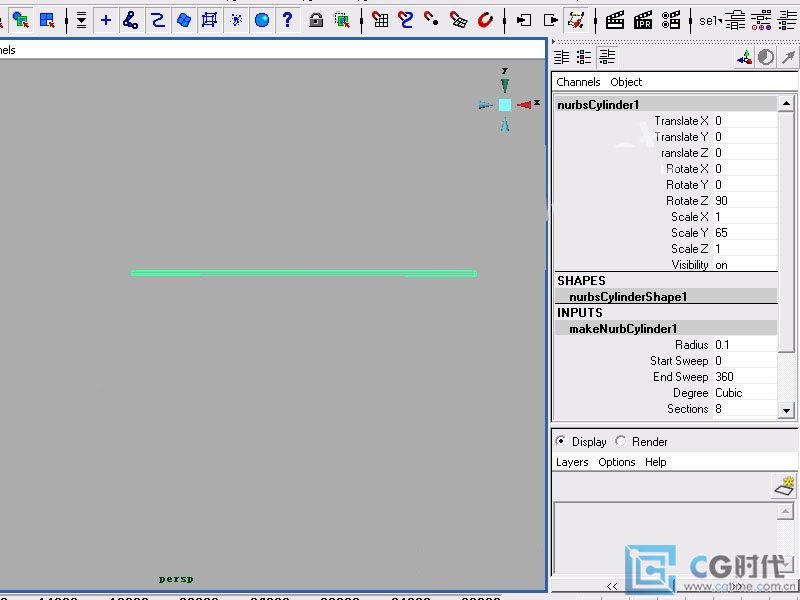Click the Start Sweep attribute label
The width and height of the screenshot is (800, 600).
679,361
